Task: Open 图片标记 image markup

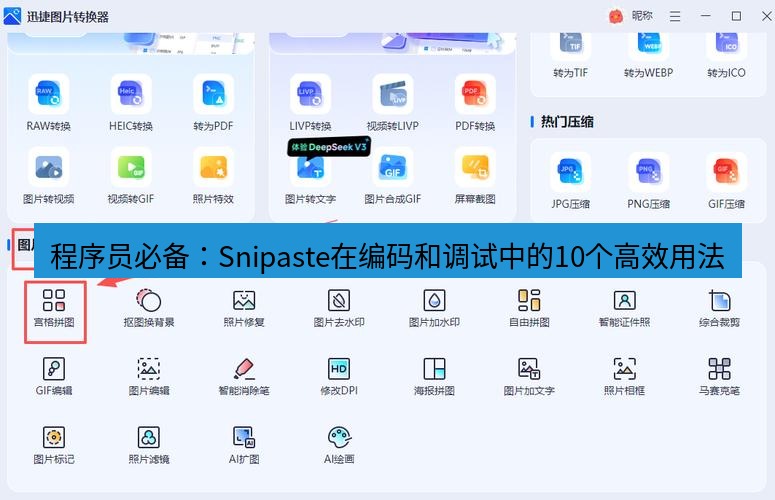Action: (x=54, y=445)
